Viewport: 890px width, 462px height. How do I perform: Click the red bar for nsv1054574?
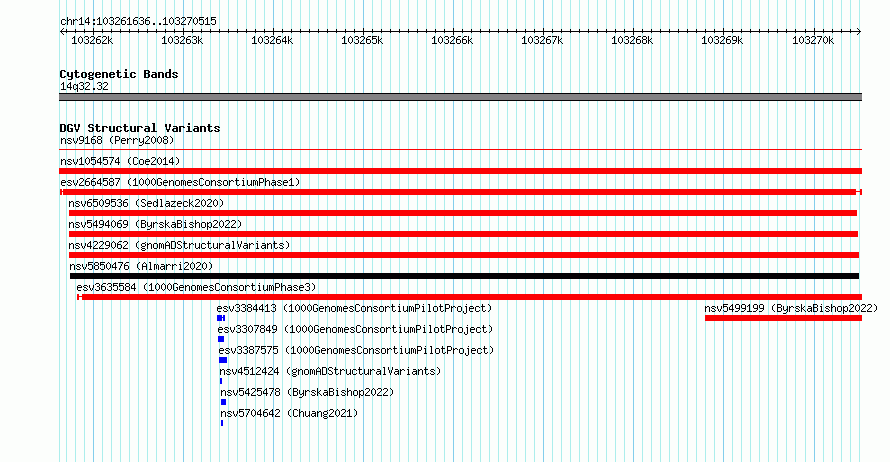point(461,171)
